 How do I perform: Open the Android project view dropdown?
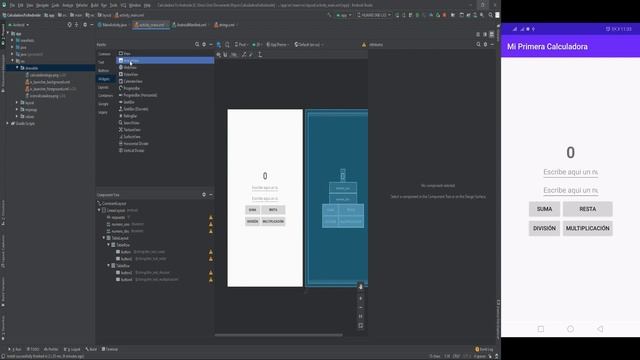point(19,25)
